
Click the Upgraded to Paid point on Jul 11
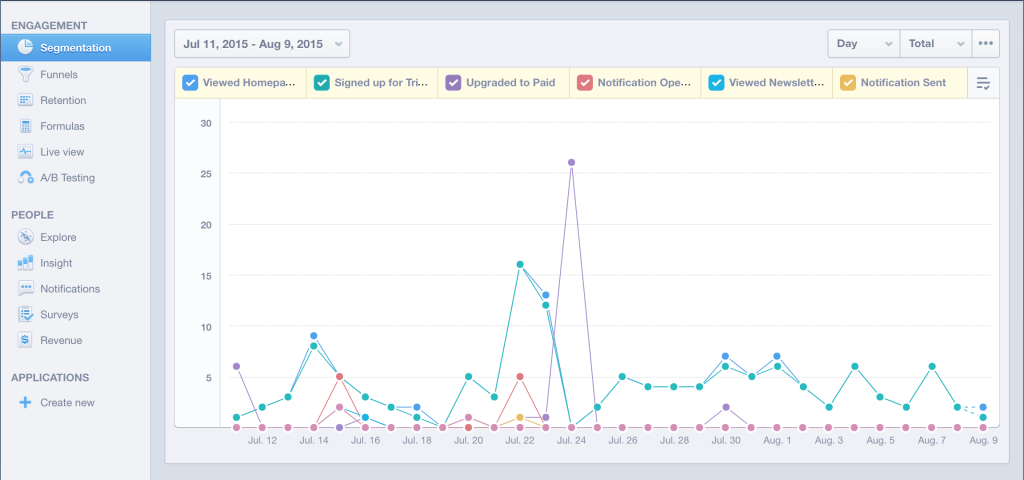point(236,366)
